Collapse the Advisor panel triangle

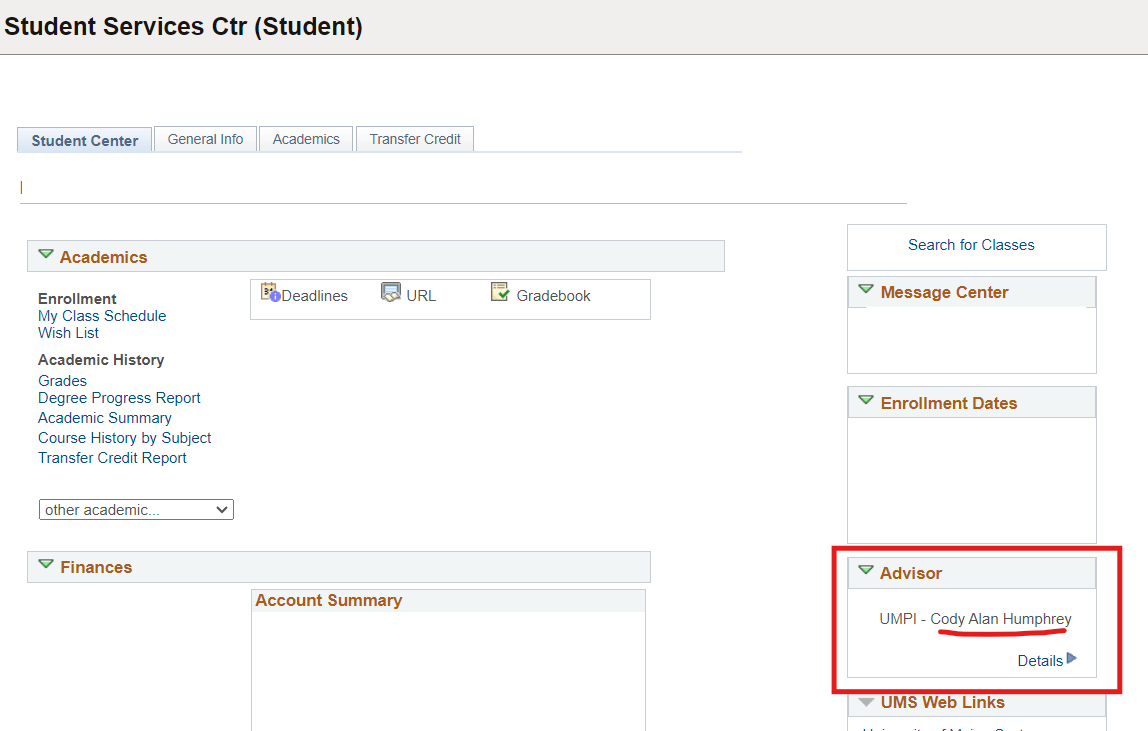pyautogui.click(x=866, y=571)
